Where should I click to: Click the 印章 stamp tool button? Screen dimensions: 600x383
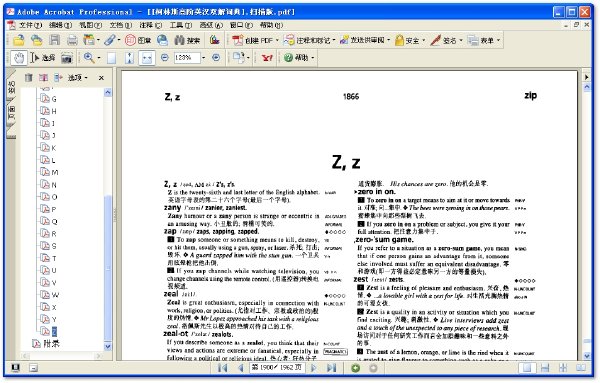tap(138, 40)
